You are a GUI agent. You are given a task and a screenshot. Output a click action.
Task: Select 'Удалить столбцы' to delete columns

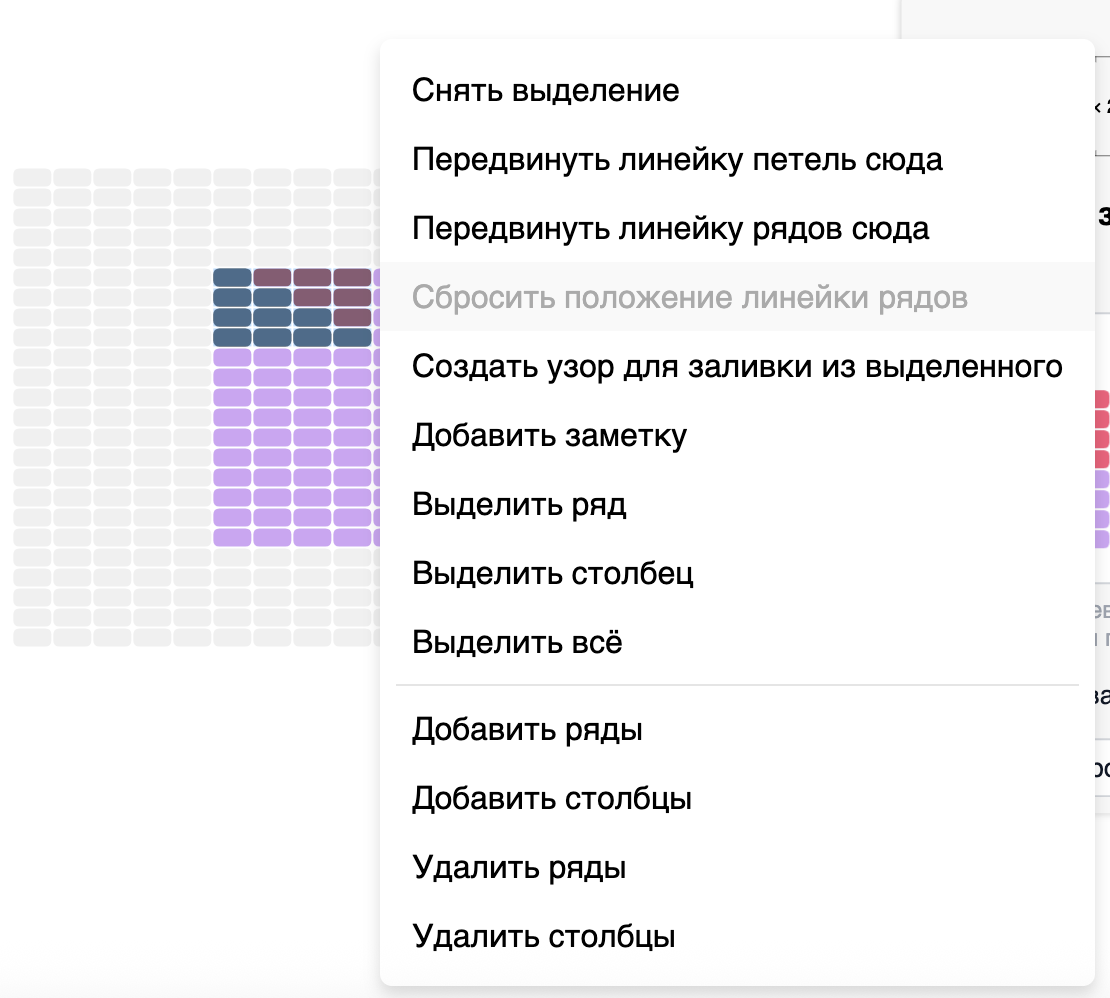pyautogui.click(x=545, y=936)
